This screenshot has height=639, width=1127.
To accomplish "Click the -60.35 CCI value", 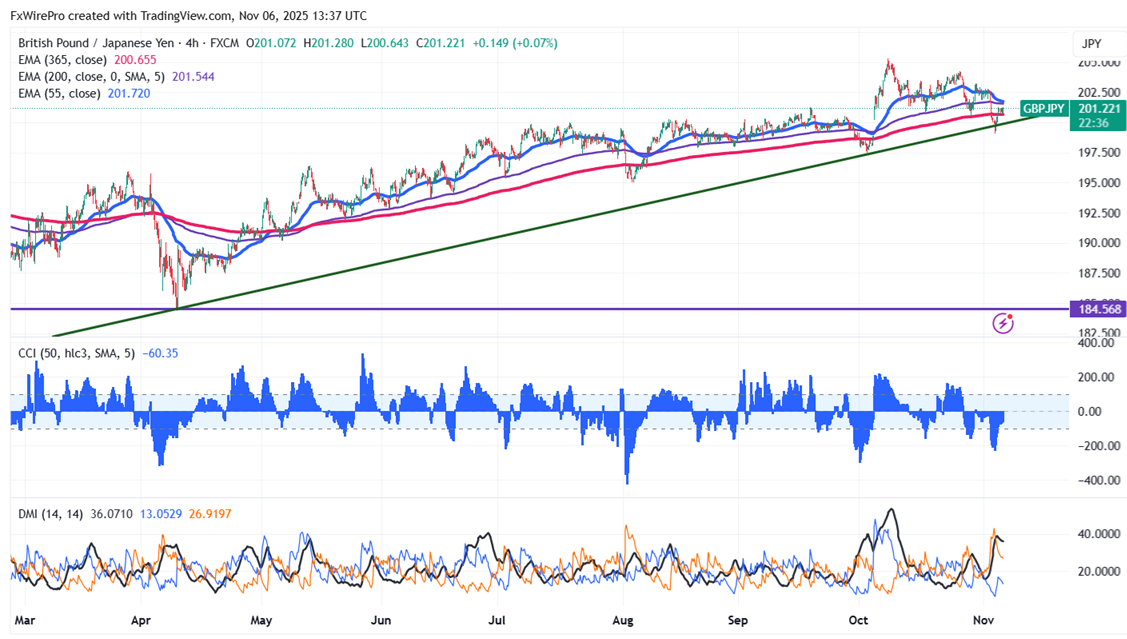I will coord(160,353).
